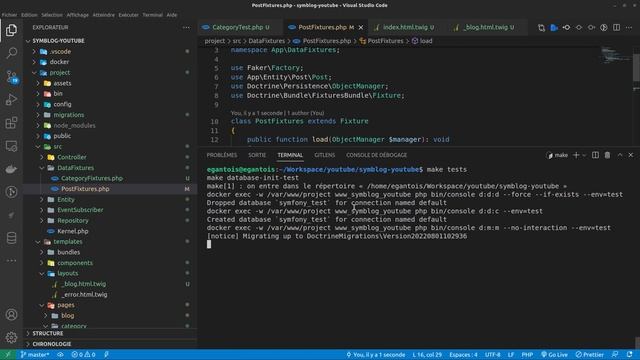Add a new terminal with plus icon
Screen dimensions: 640x360
coord(576,155)
